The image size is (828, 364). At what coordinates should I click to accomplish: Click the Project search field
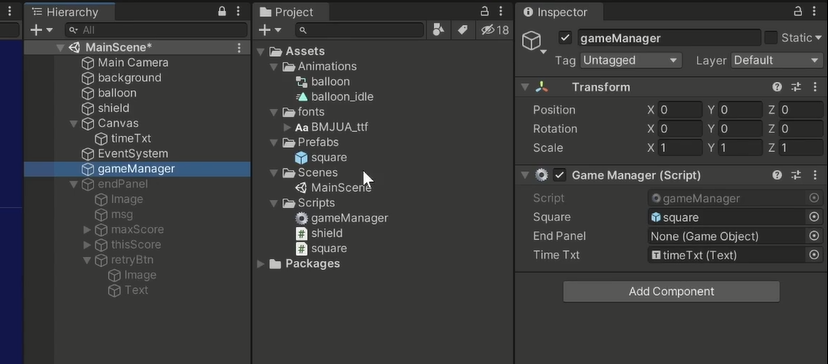[x=360, y=30]
